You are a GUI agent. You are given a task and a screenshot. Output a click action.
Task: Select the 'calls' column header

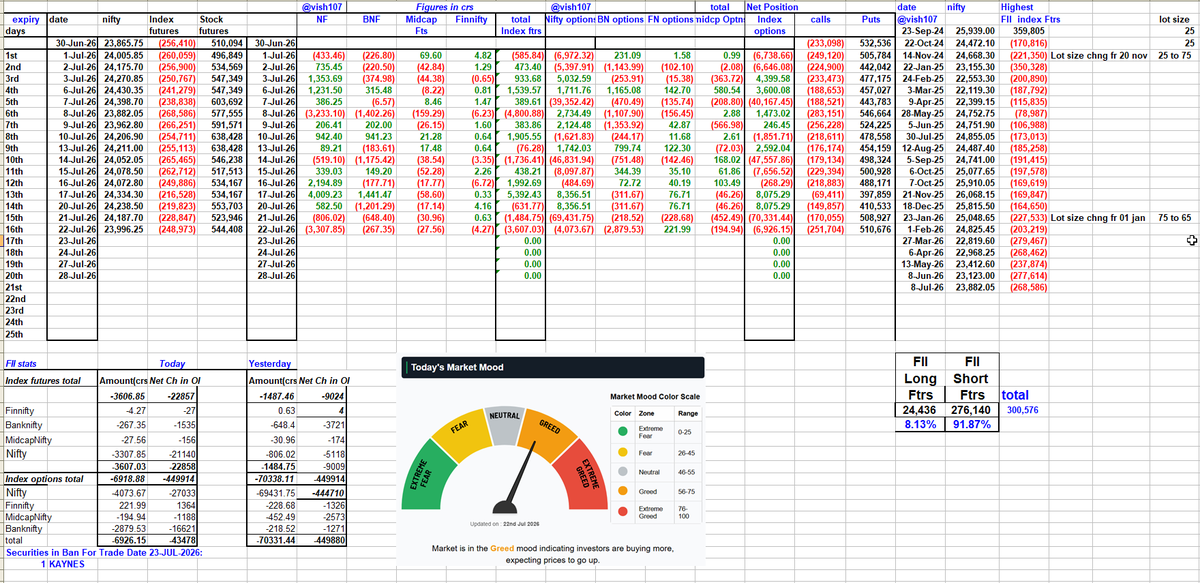(821, 19)
